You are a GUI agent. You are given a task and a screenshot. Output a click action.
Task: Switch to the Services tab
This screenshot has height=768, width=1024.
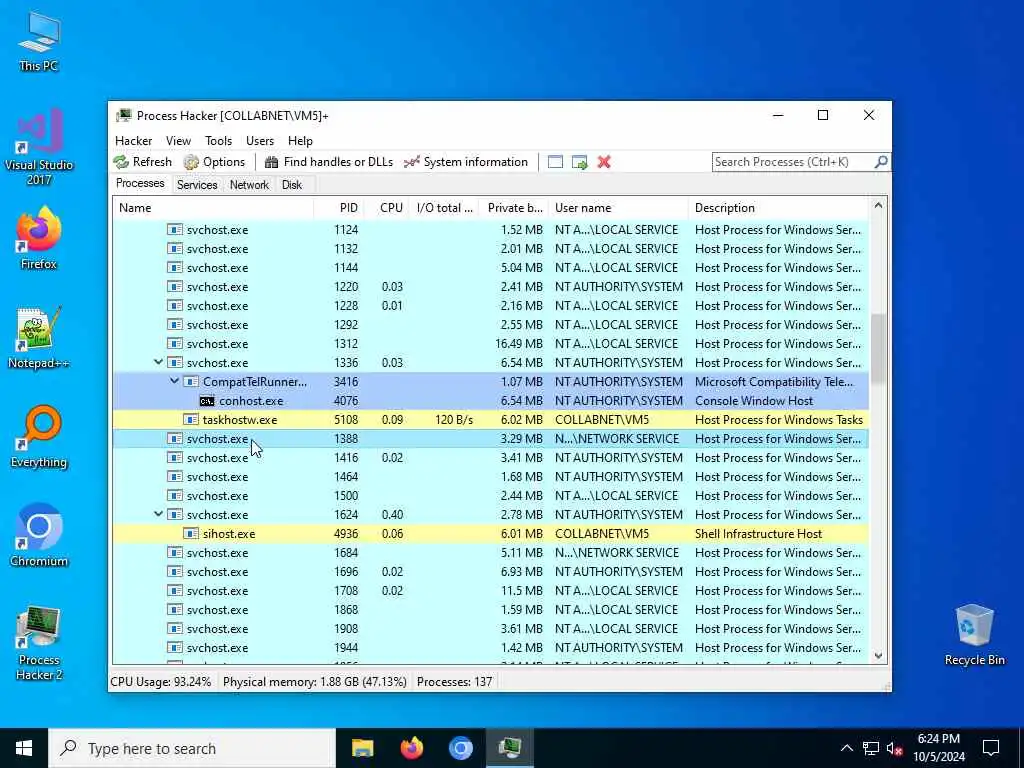click(197, 185)
